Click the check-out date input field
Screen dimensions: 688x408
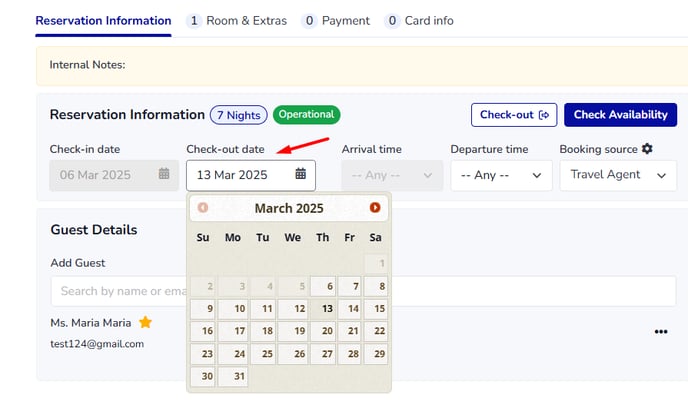[x=251, y=175]
